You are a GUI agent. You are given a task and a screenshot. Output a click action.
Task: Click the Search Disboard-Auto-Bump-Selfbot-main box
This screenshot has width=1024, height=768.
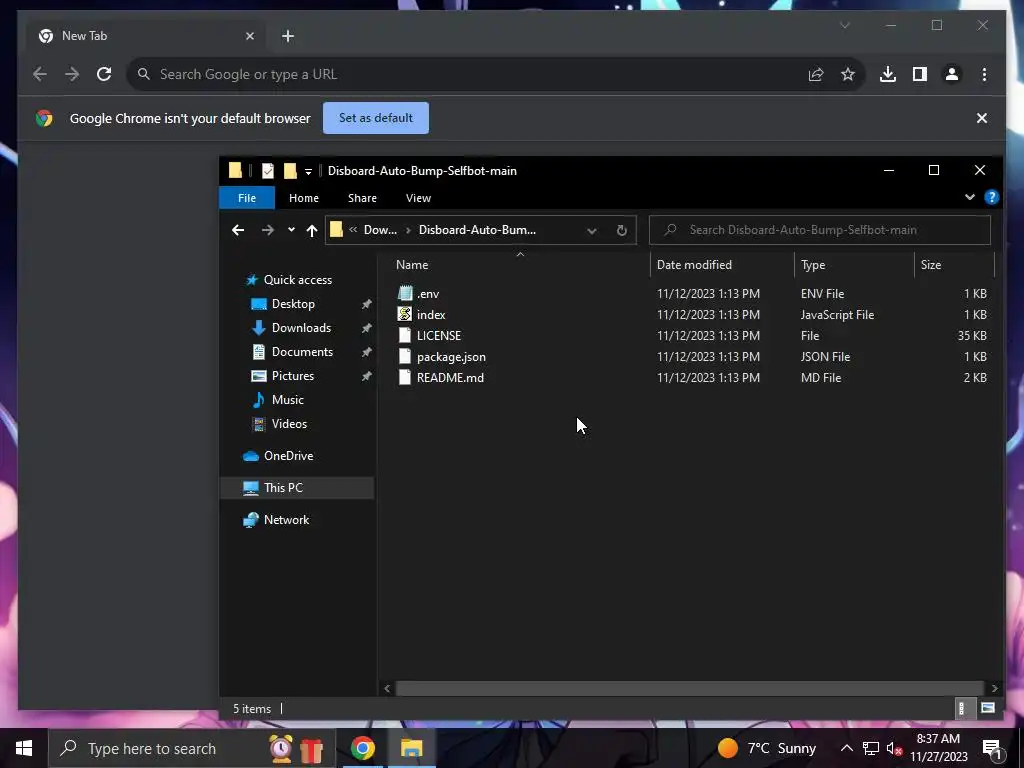[820, 230]
